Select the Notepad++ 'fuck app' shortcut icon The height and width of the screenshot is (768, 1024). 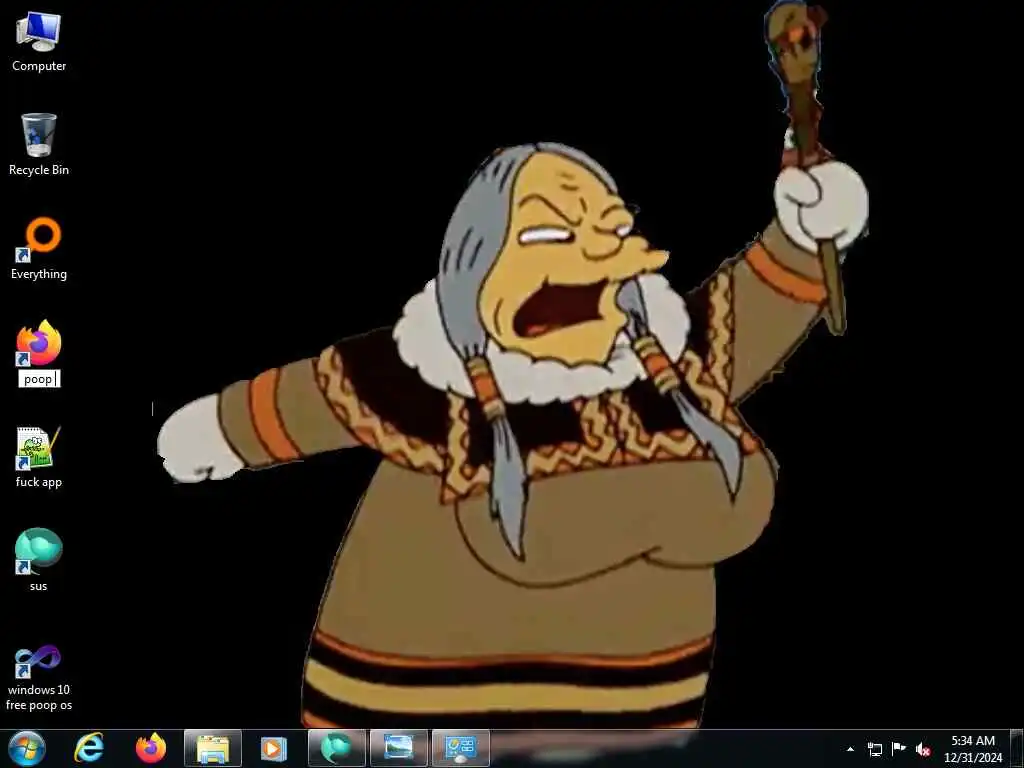[x=39, y=448]
